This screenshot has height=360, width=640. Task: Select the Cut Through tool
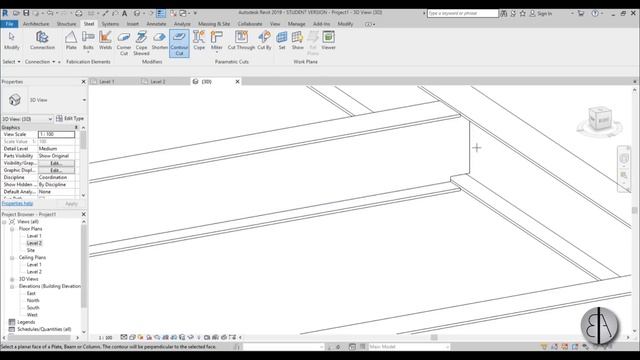pyautogui.click(x=241, y=40)
